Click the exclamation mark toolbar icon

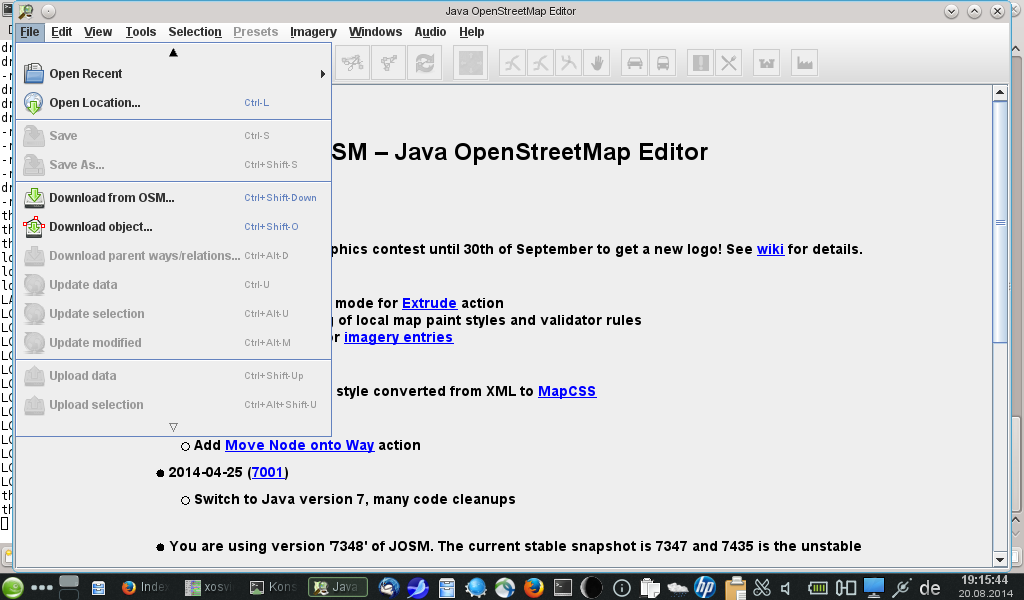point(700,63)
